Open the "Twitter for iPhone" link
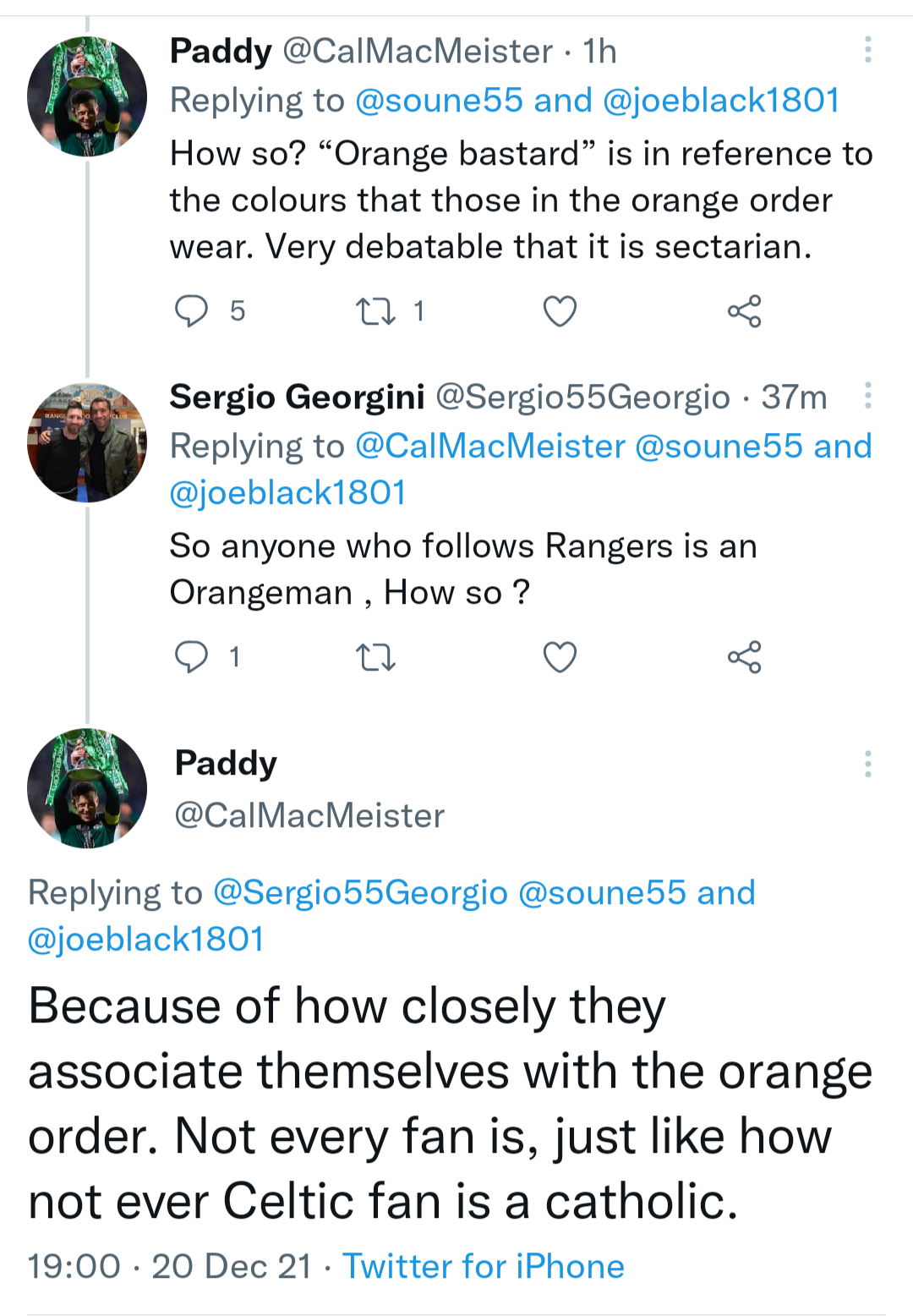Screen dimensions: 913x1316 pos(484,1266)
